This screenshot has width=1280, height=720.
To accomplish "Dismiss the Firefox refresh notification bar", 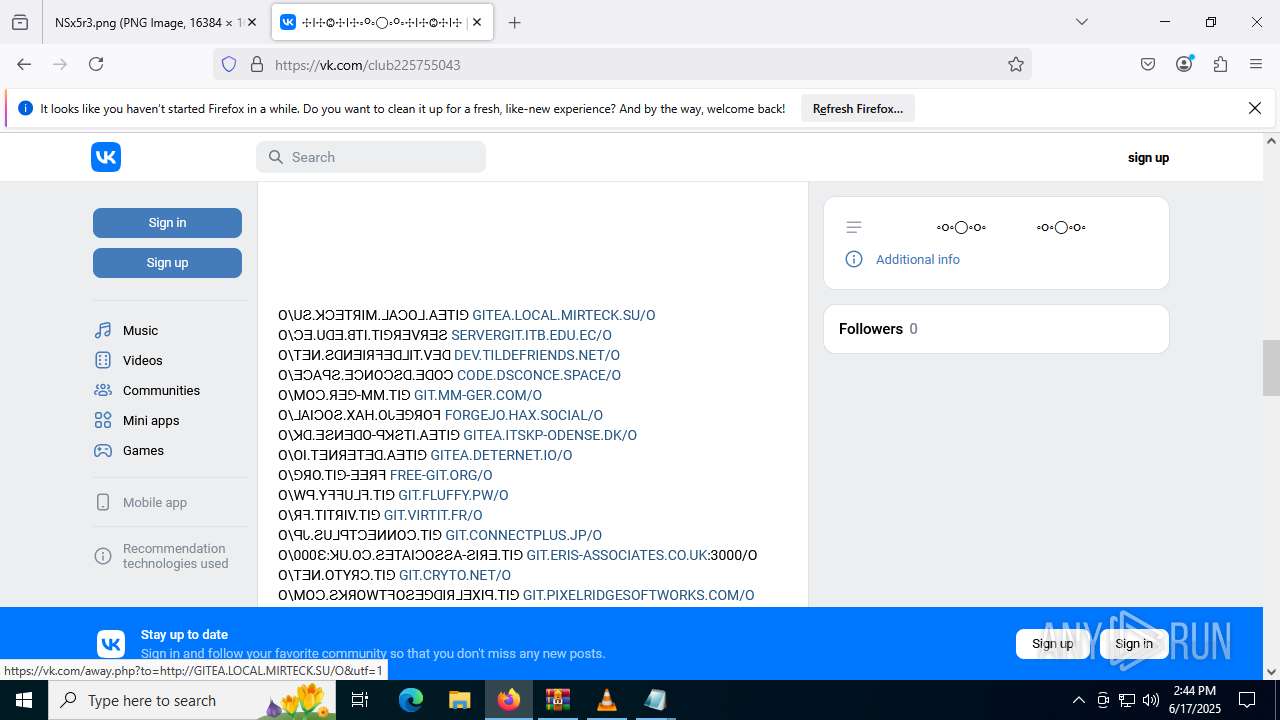I will (x=1255, y=108).
